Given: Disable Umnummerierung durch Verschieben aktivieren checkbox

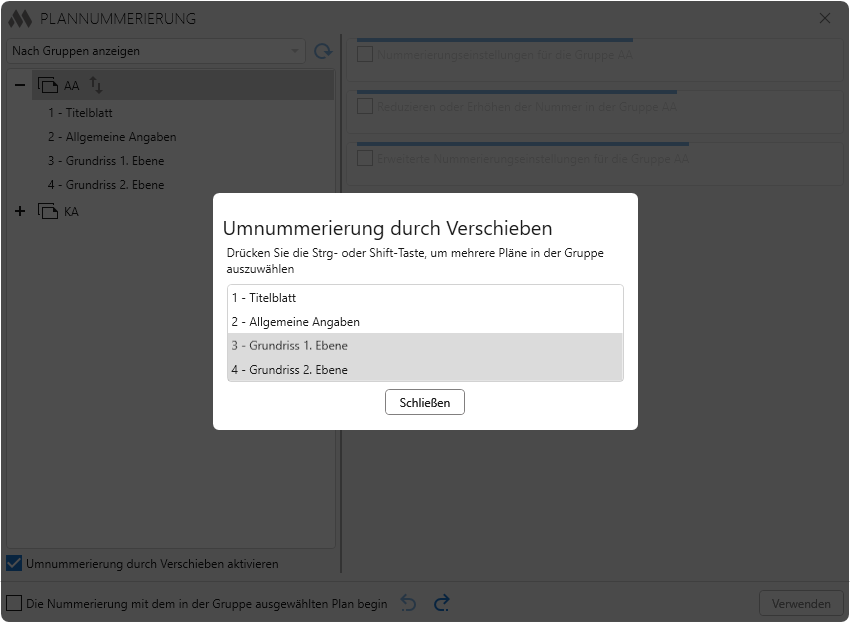Looking at the screenshot, I should coord(14,564).
